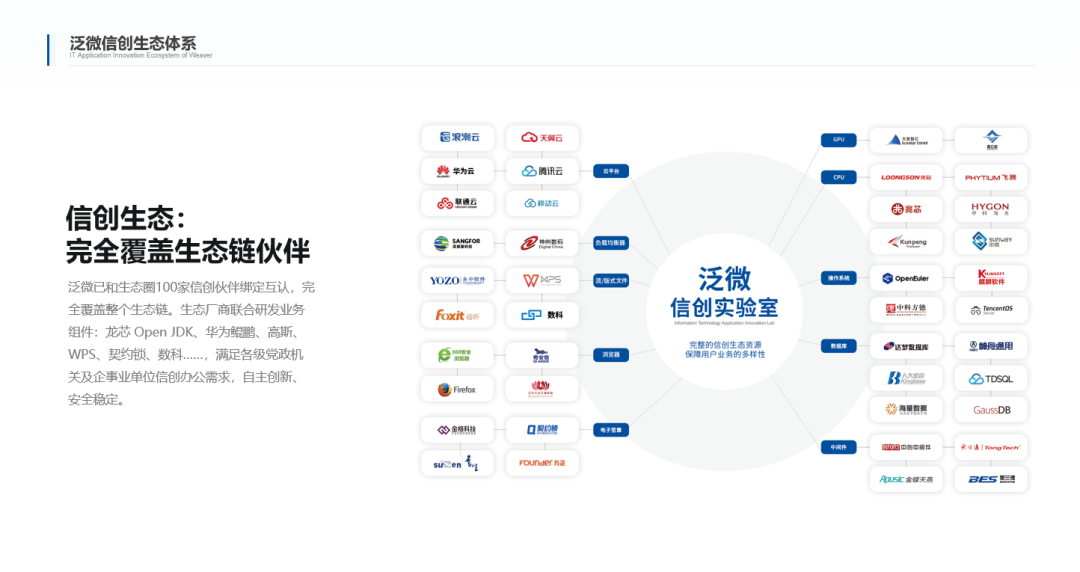Click the 神舟通用 logo card

(x=991, y=346)
